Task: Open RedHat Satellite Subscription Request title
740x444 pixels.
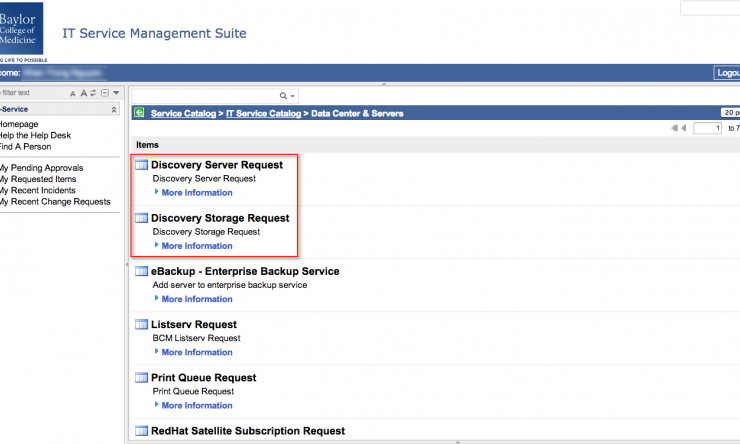Action: [248, 431]
